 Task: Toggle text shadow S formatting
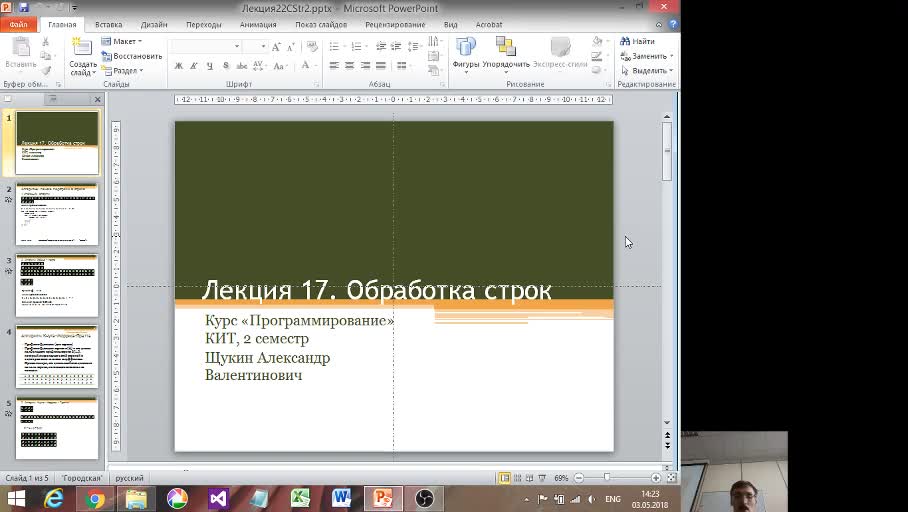point(226,66)
